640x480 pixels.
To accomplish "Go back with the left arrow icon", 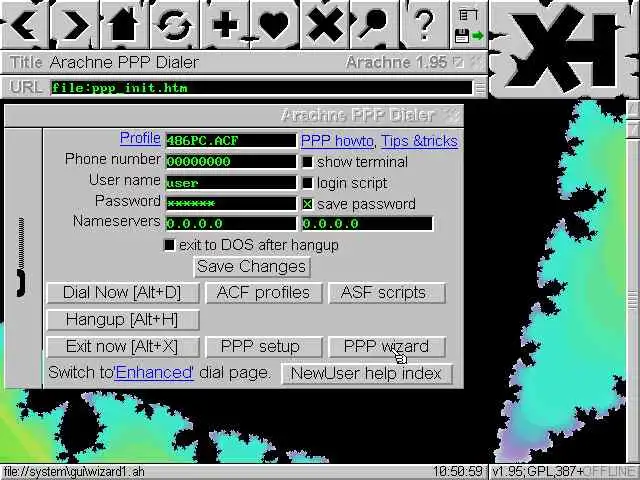I will (x=24, y=24).
